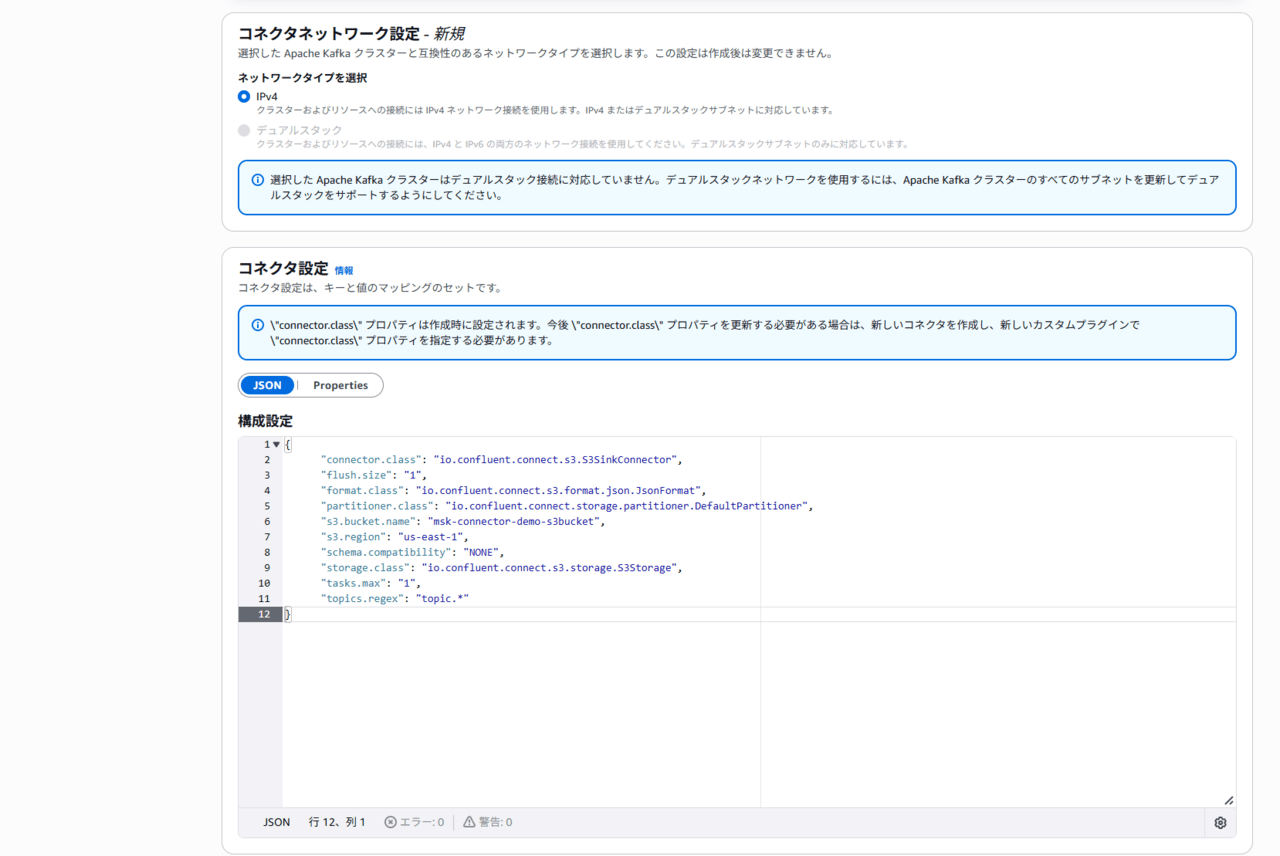The height and width of the screenshot is (856, 1280).
Task: Switch to the JSON config view
Action: pos(267,385)
